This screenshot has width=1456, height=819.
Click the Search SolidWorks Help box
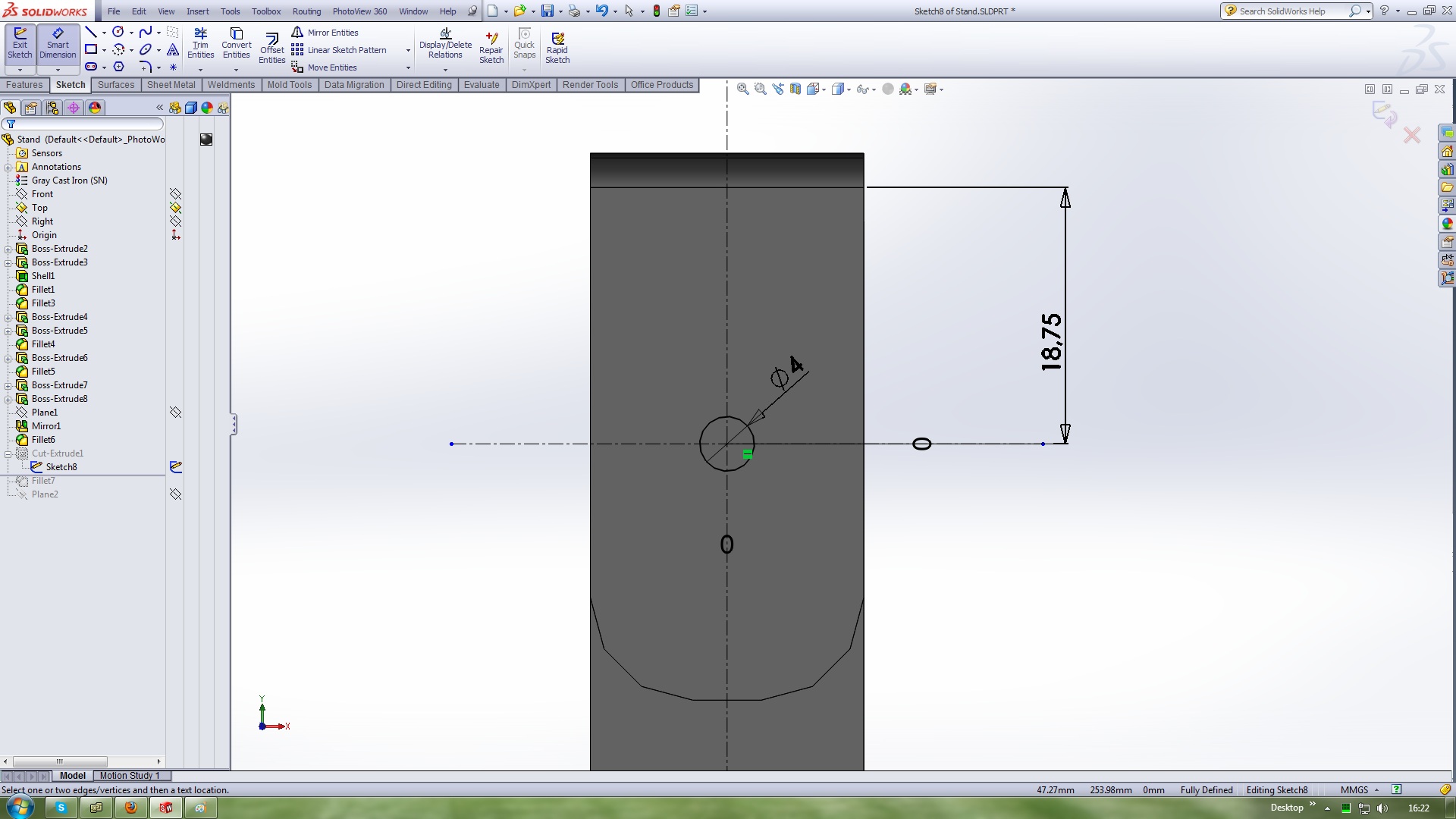click(x=1289, y=11)
